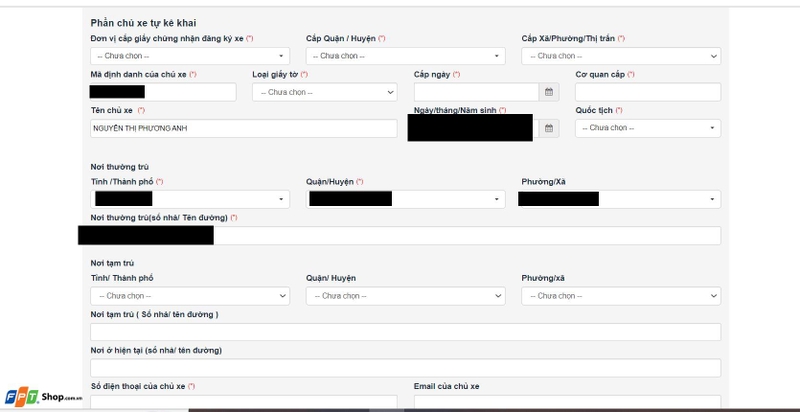Viewport: 800px width, 412px height.
Task: Click the Nơi tạm trú section label
Action: click(112, 263)
